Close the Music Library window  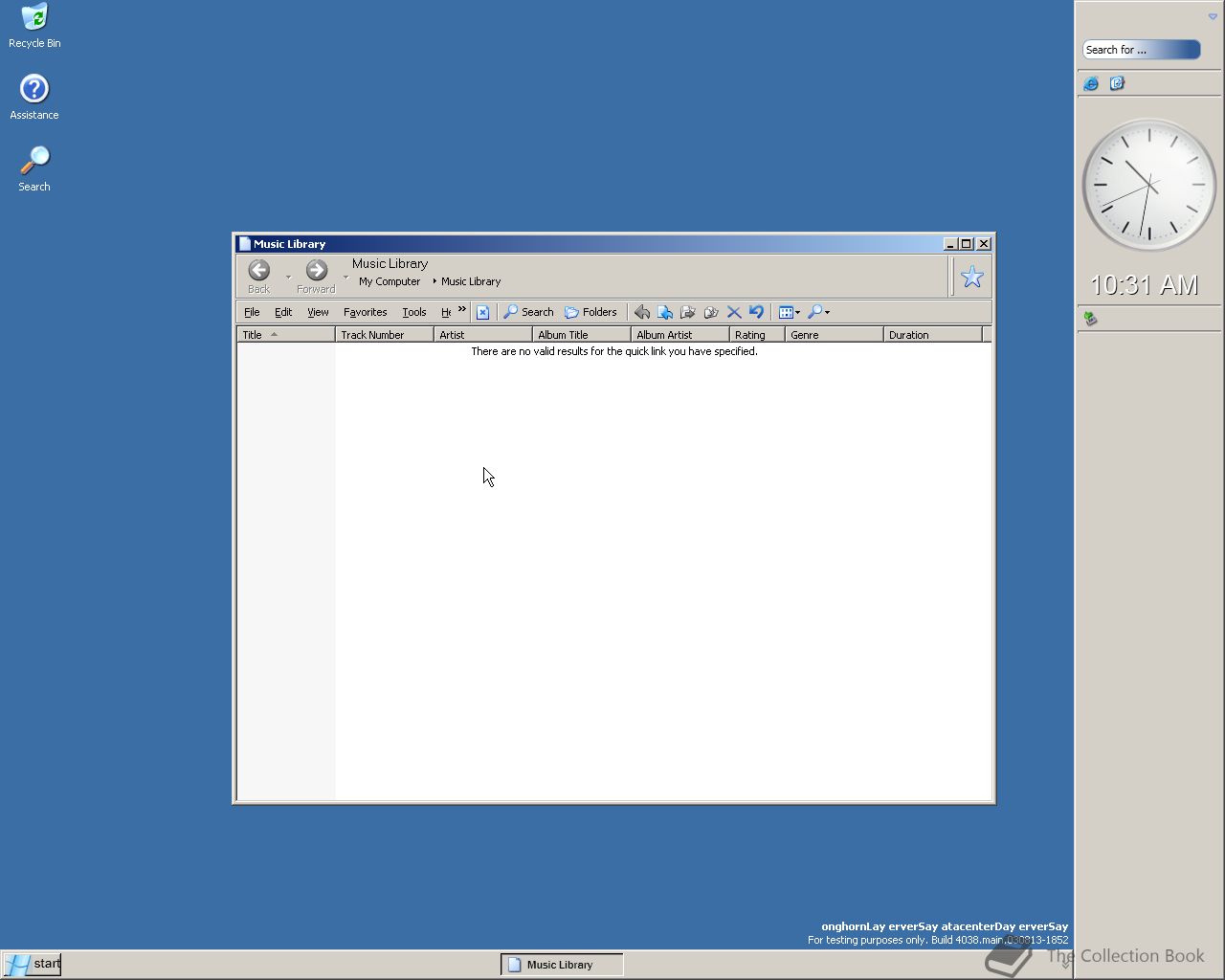[x=983, y=244]
